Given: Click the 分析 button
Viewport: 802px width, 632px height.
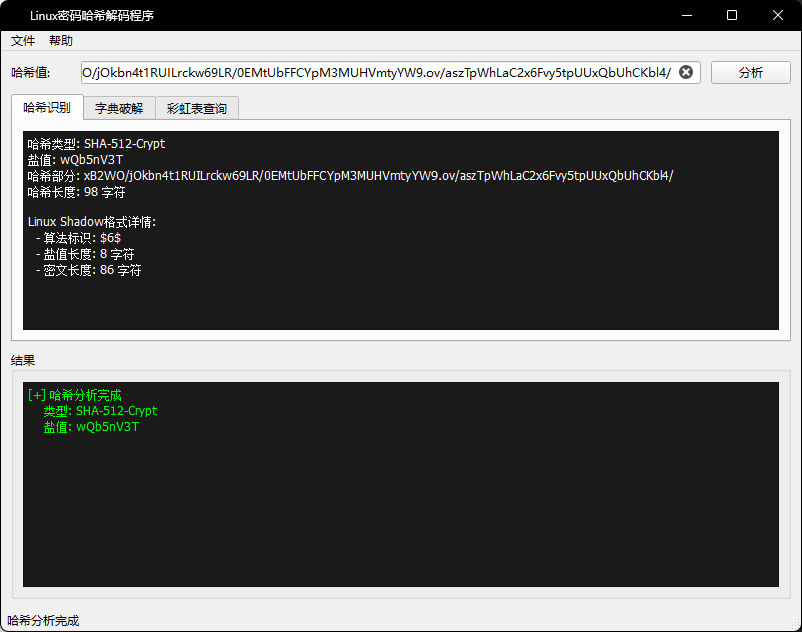Looking at the screenshot, I should click(750, 72).
